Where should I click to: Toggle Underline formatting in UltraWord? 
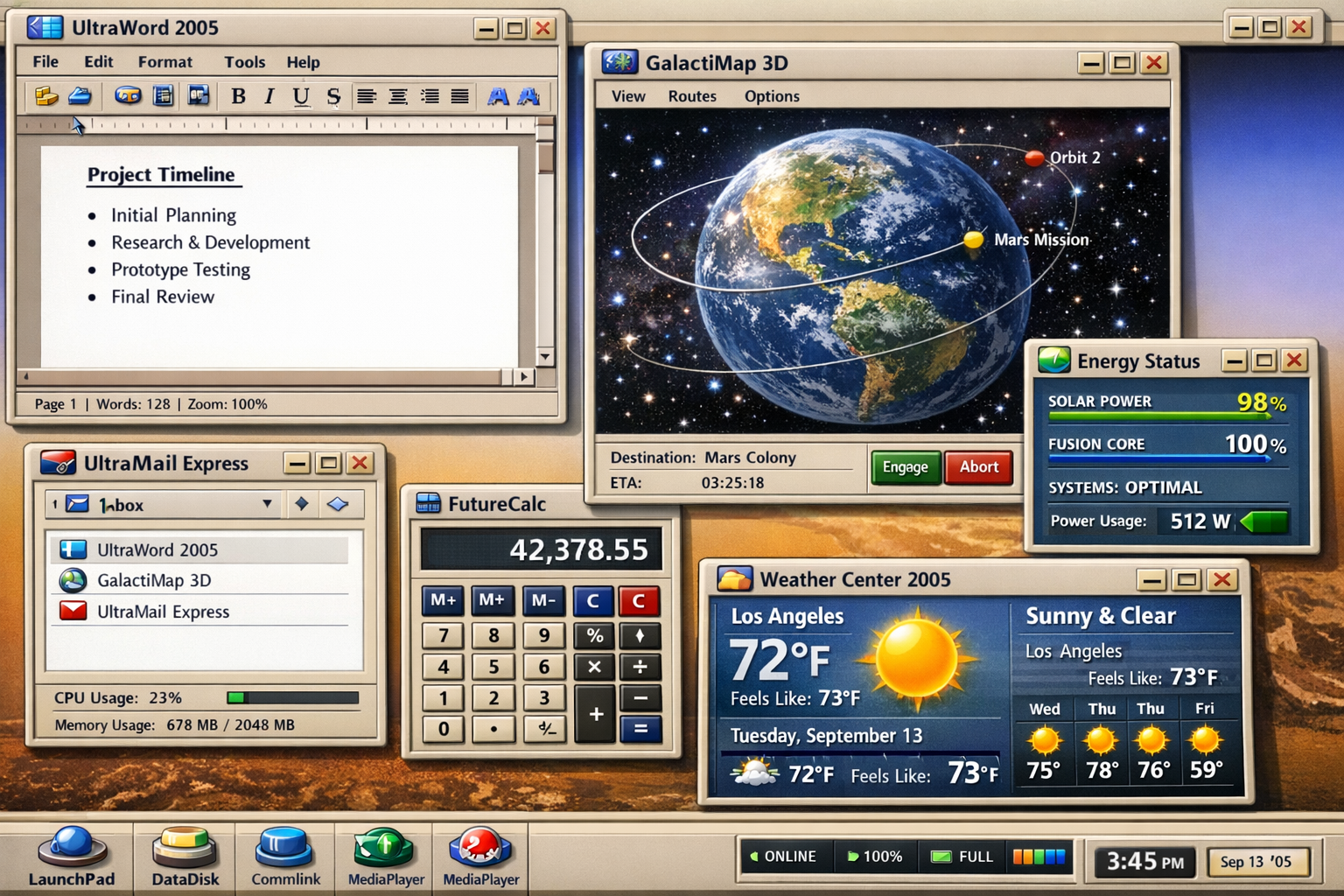[301, 96]
